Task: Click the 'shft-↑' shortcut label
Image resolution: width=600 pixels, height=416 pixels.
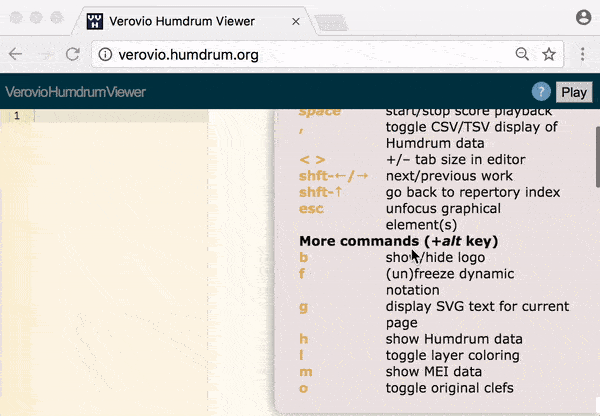Action: click(321, 192)
